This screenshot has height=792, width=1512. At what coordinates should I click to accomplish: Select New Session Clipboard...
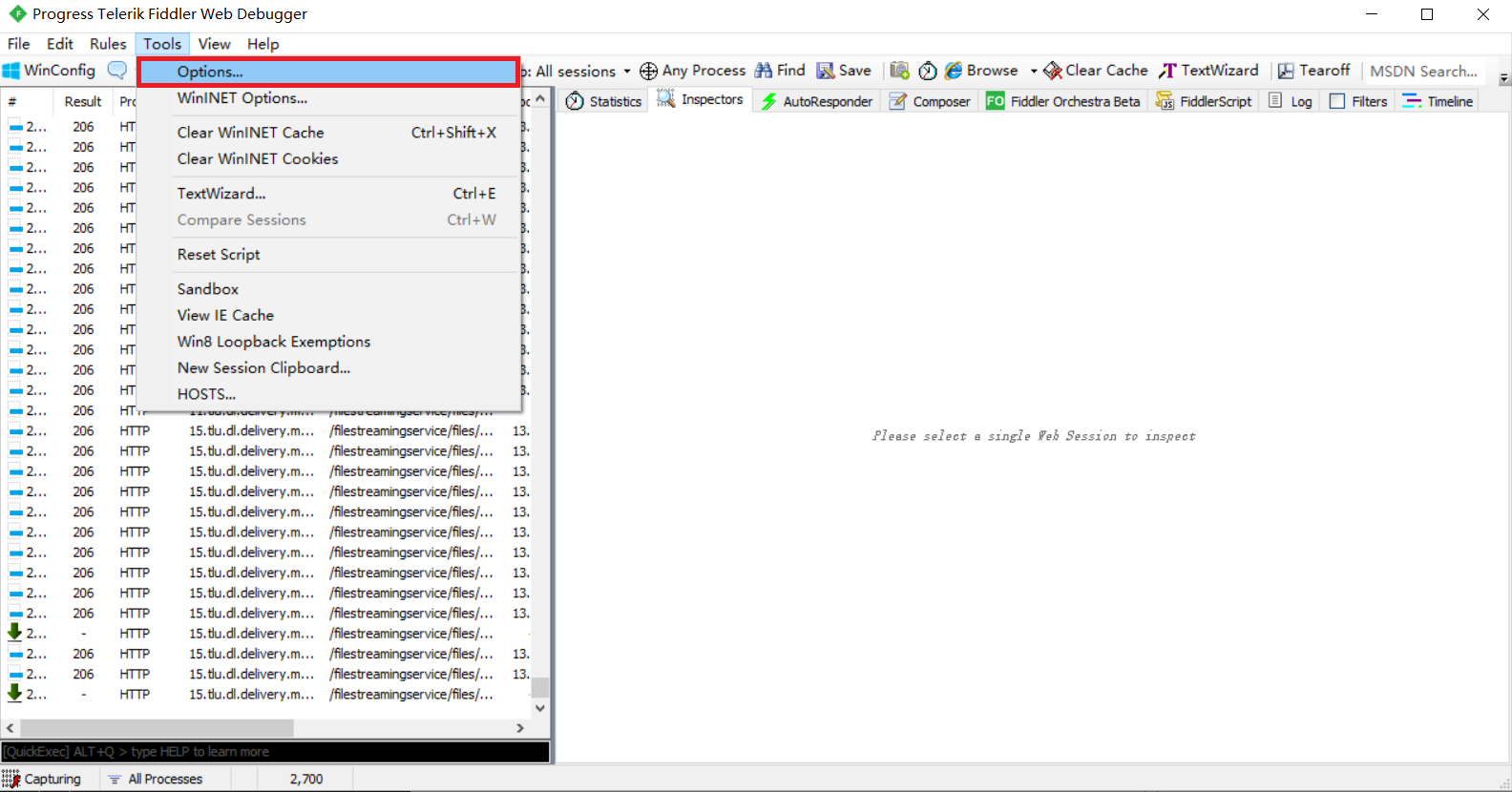pos(328,368)
